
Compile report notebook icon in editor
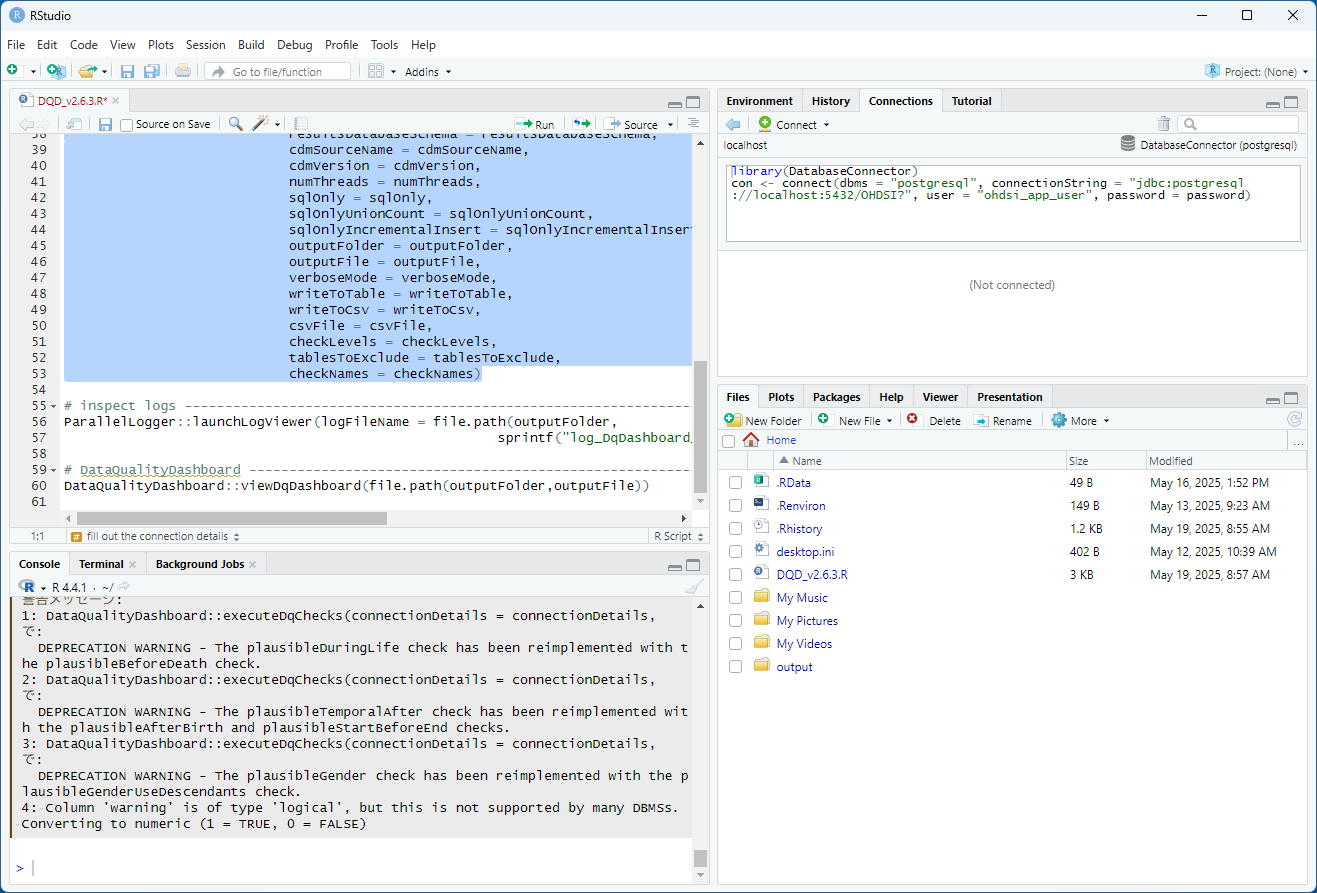coord(301,124)
